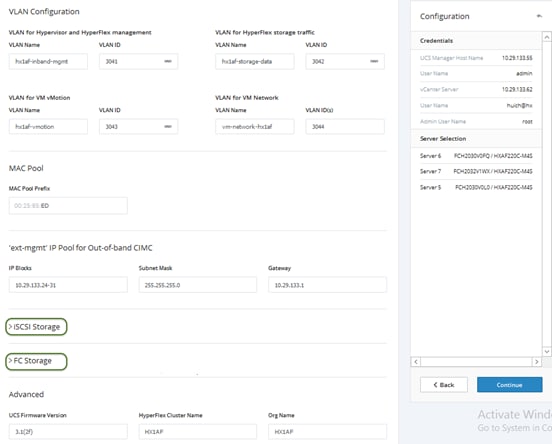Go back with the Back button
This screenshot has height=444, width=552.
[444, 385]
